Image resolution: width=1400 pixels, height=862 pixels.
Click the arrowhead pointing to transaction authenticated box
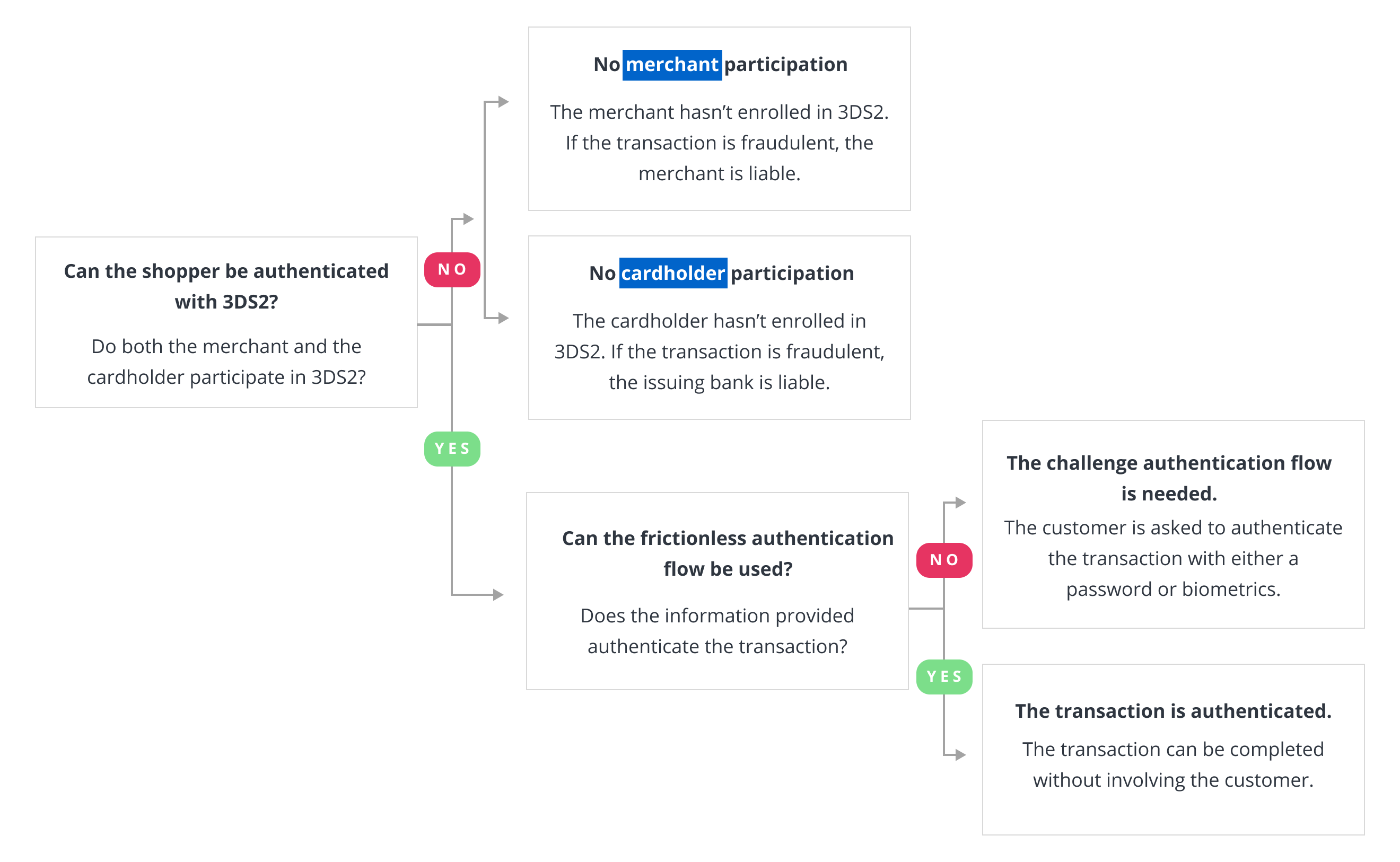[x=960, y=755]
